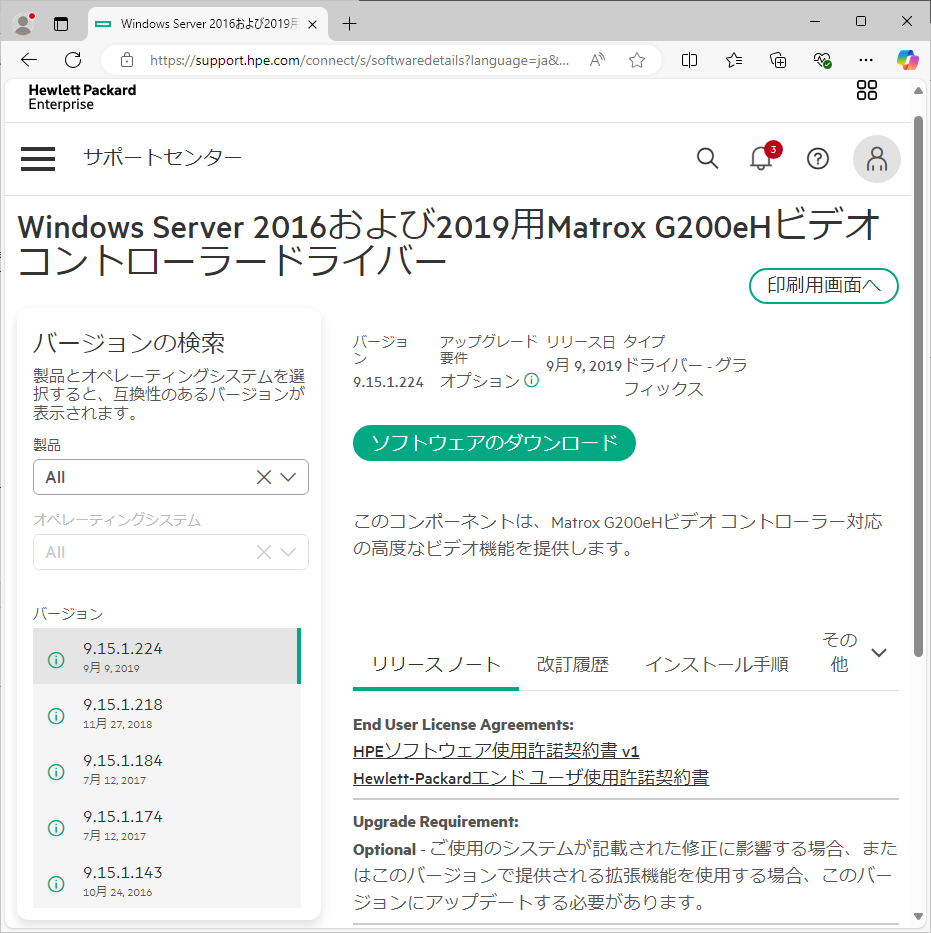Select version 9.15.1.143 row
This screenshot has width=931, height=933.
click(167, 880)
